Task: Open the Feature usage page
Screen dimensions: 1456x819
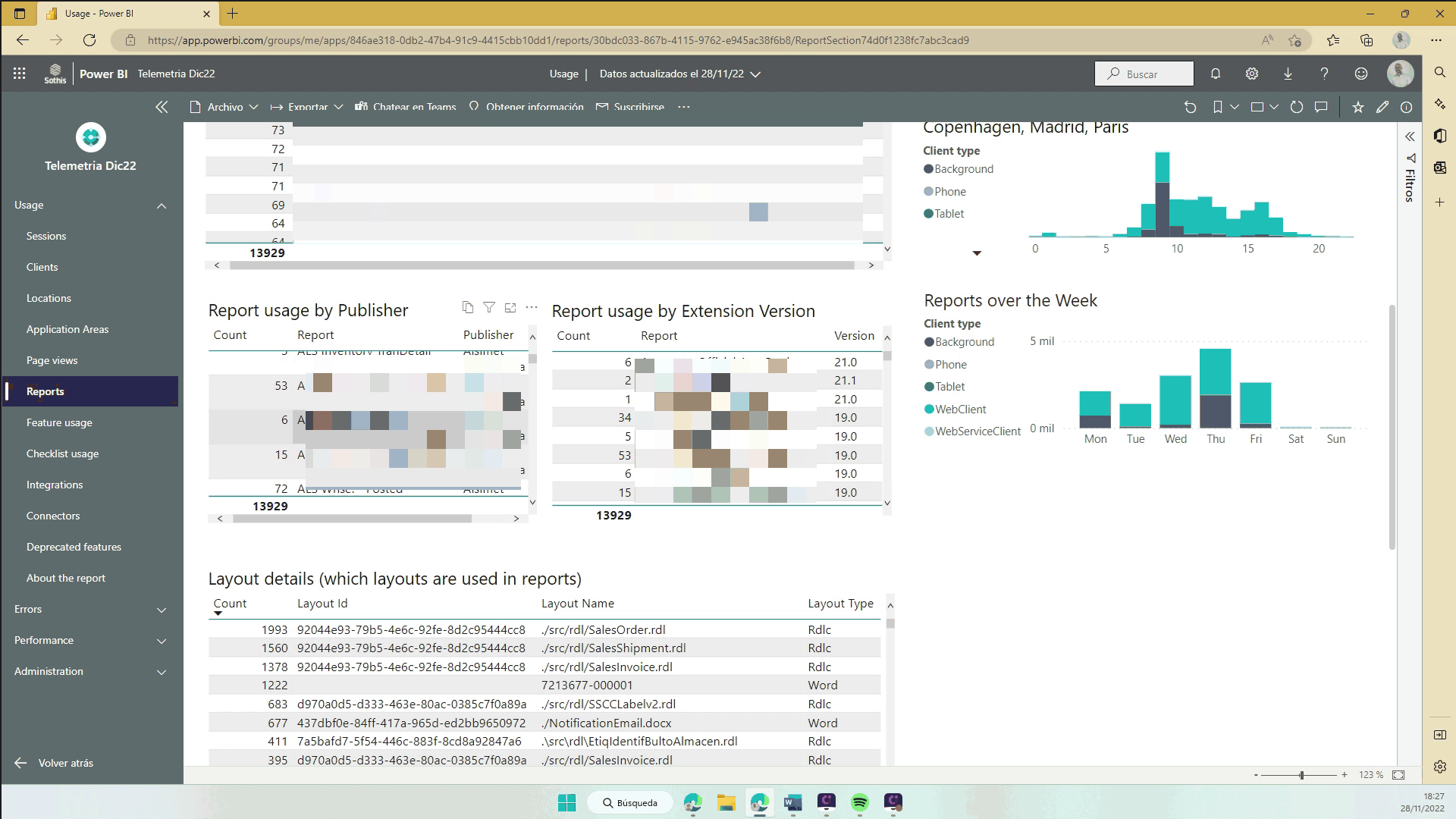Action: click(x=59, y=422)
